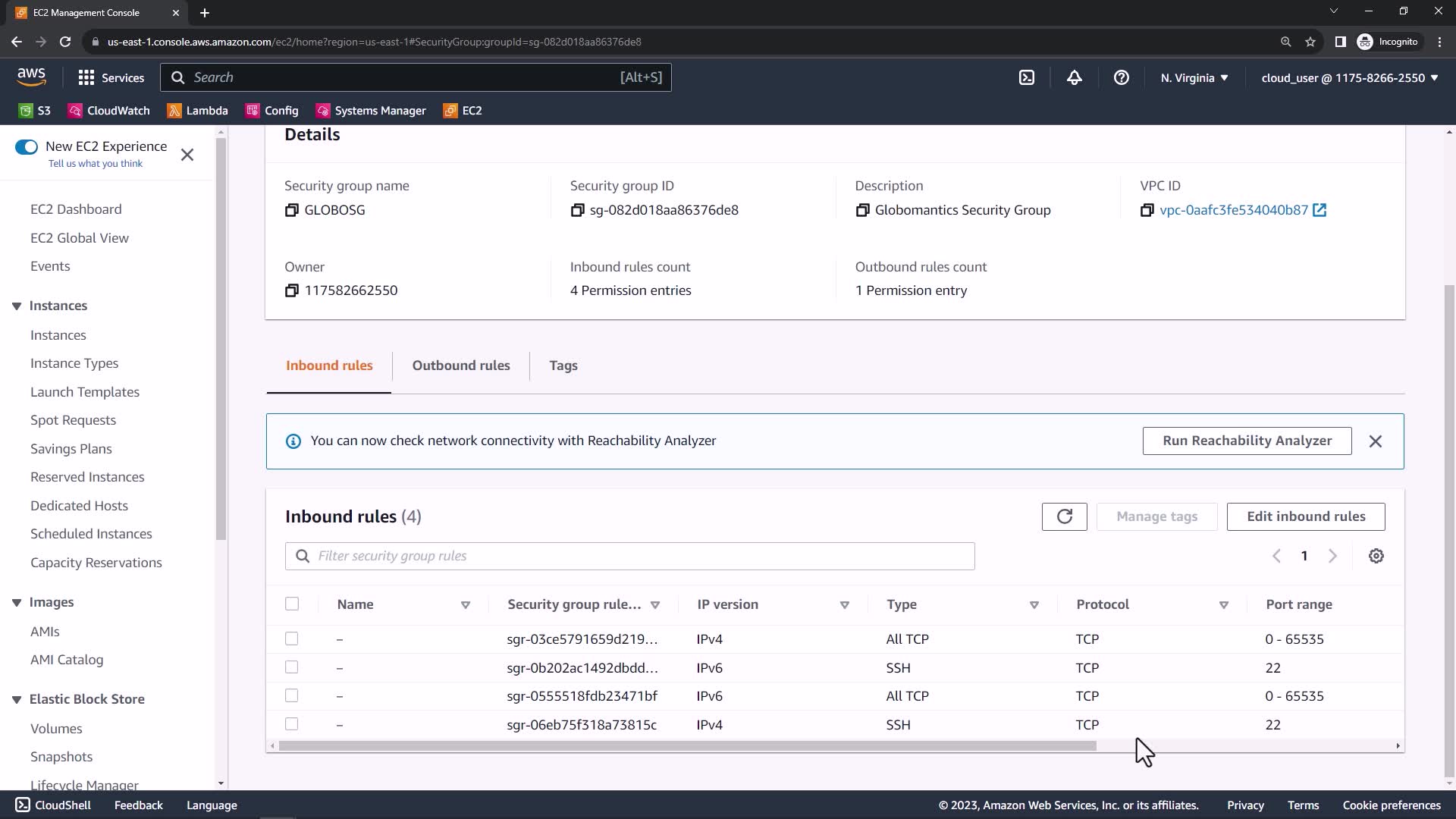1456x819 pixels.
Task: Copy the GLOBOSG security group name
Action: click(x=291, y=210)
